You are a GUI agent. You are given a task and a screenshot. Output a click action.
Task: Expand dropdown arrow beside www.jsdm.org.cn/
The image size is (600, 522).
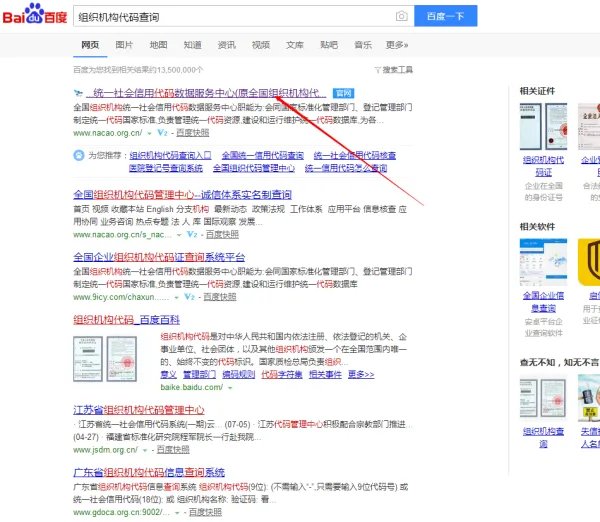[145, 450]
